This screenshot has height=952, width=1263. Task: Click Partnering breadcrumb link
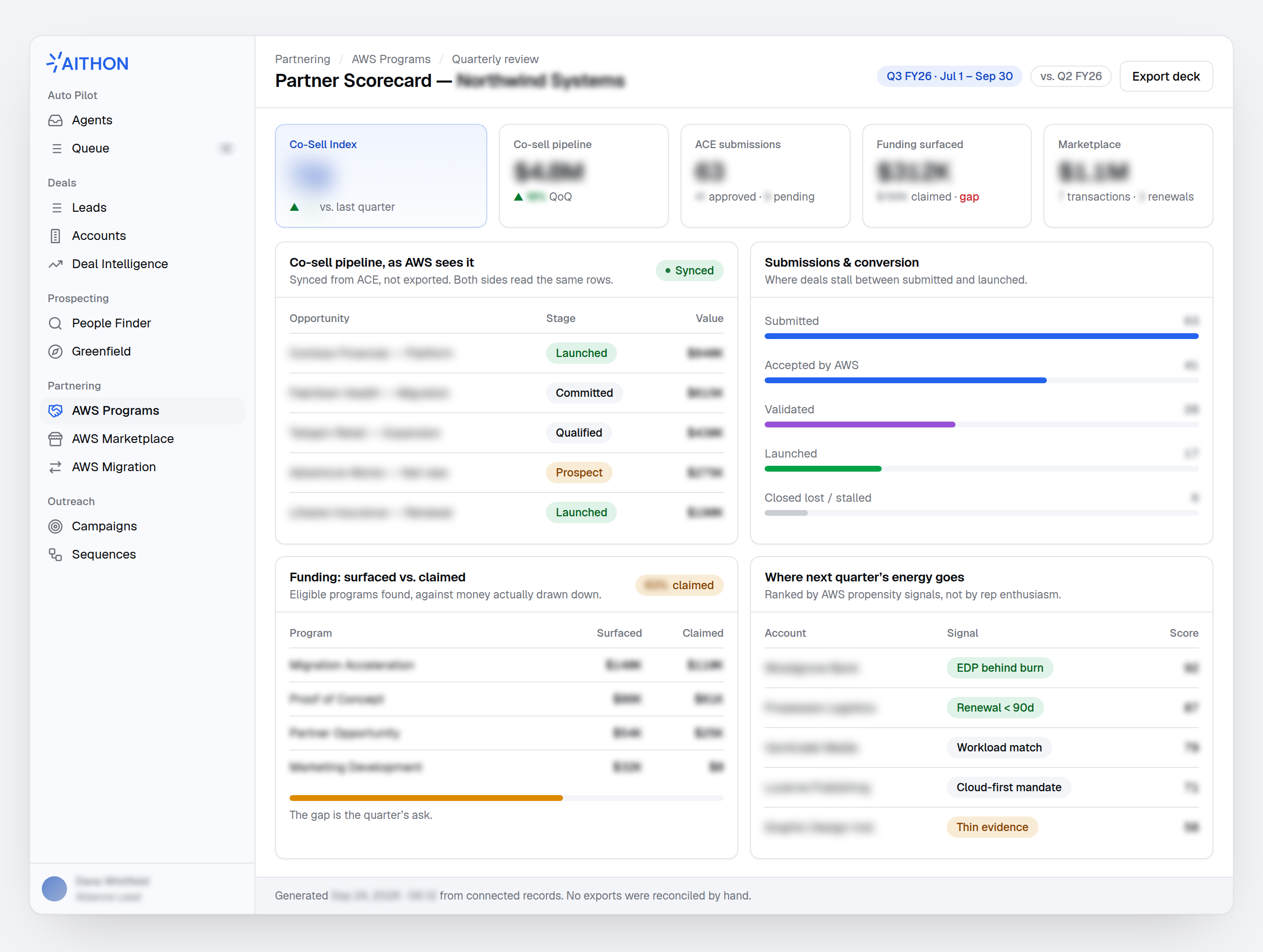(303, 59)
